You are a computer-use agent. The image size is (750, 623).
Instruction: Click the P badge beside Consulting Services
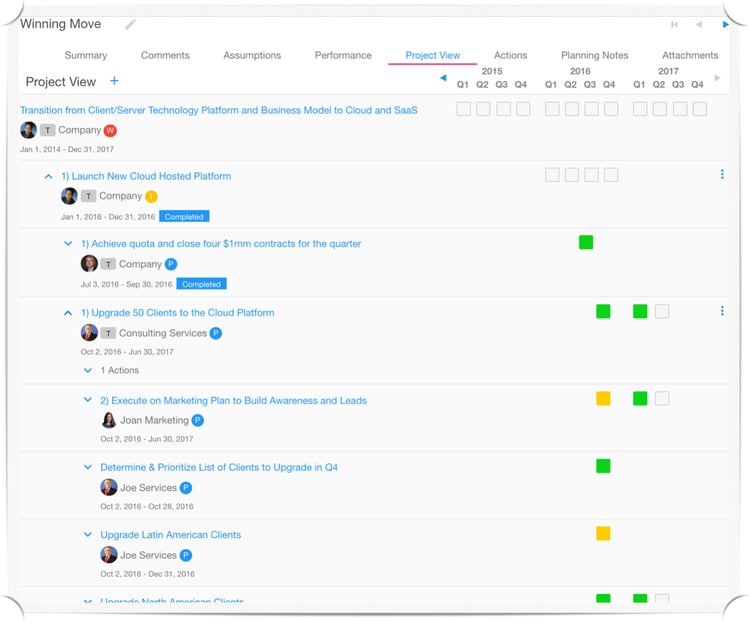click(x=216, y=333)
